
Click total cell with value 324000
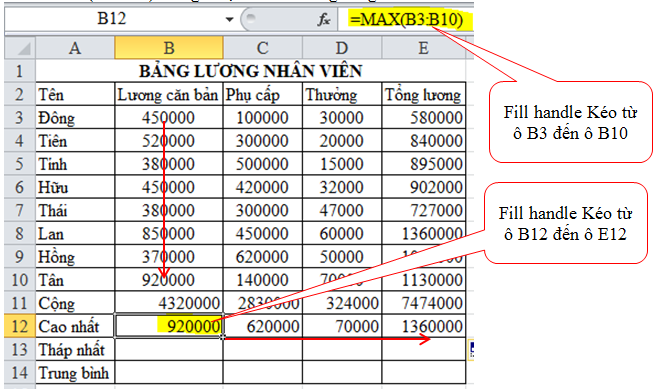[x=342, y=303]
